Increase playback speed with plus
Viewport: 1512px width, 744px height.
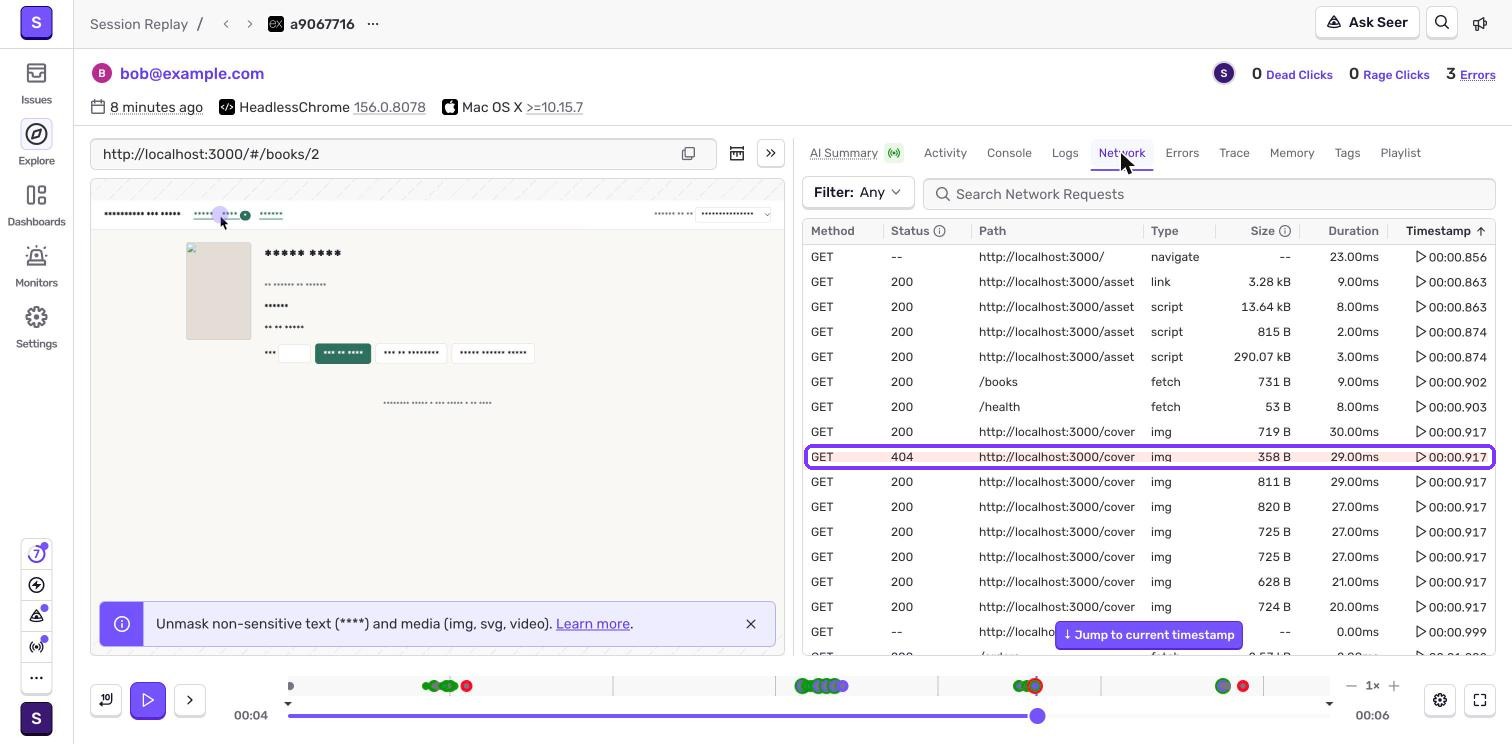1394,686
